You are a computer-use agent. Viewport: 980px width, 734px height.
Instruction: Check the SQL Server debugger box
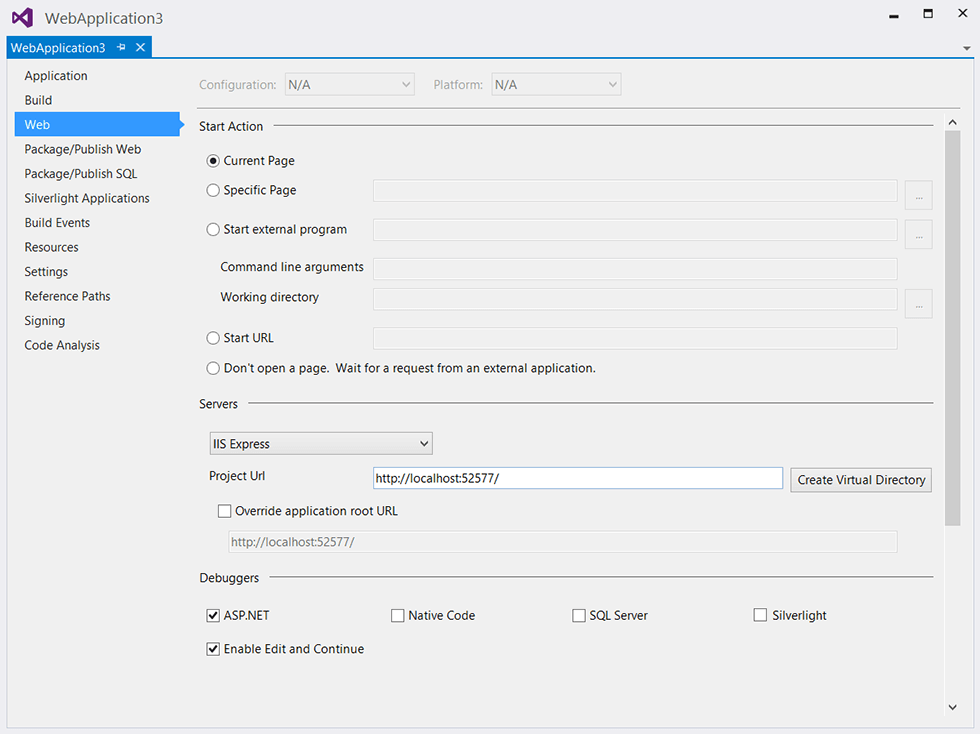click(x=579, y=616)
